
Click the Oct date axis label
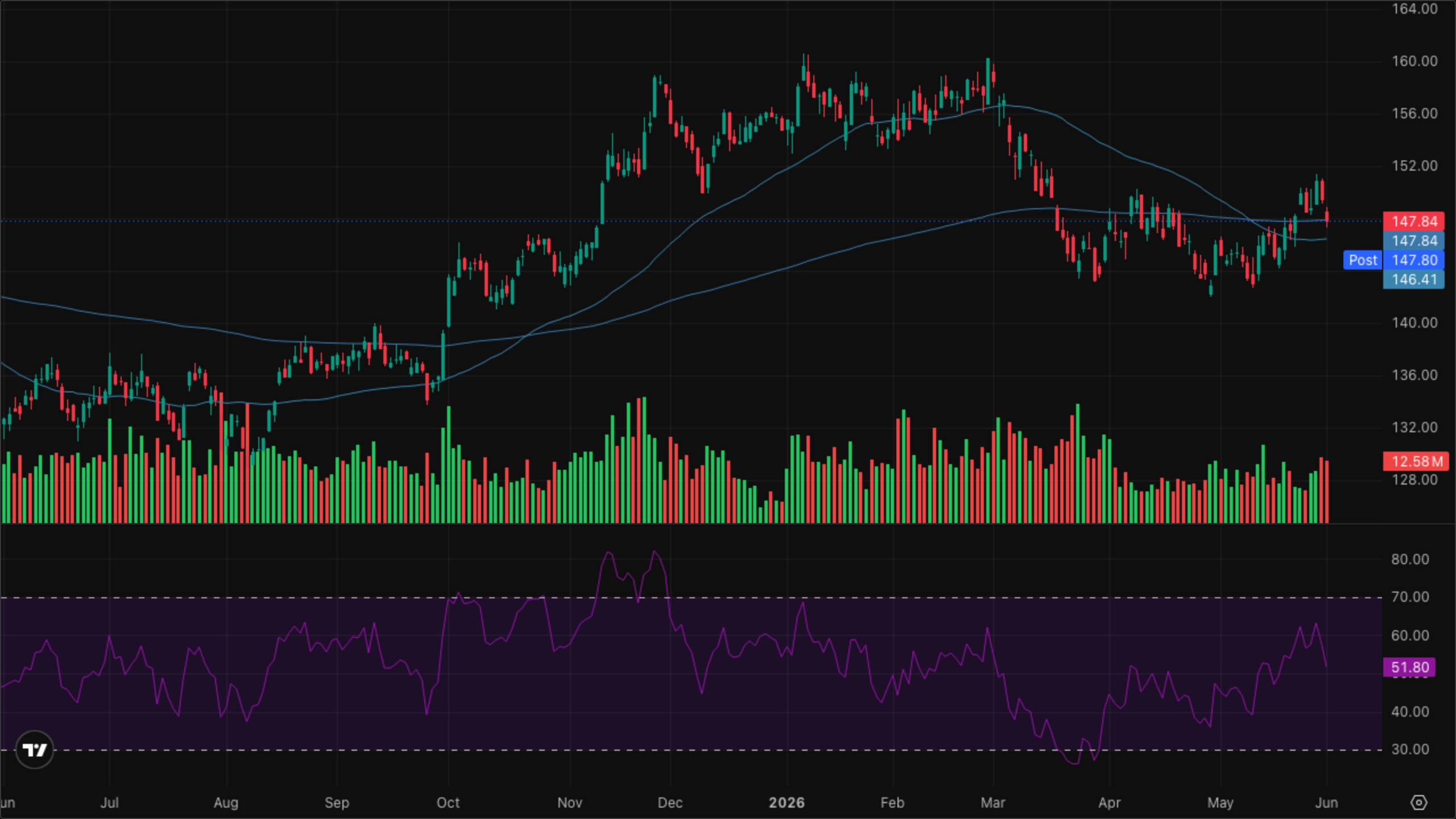pyautogui.click(x=448, y=803)
